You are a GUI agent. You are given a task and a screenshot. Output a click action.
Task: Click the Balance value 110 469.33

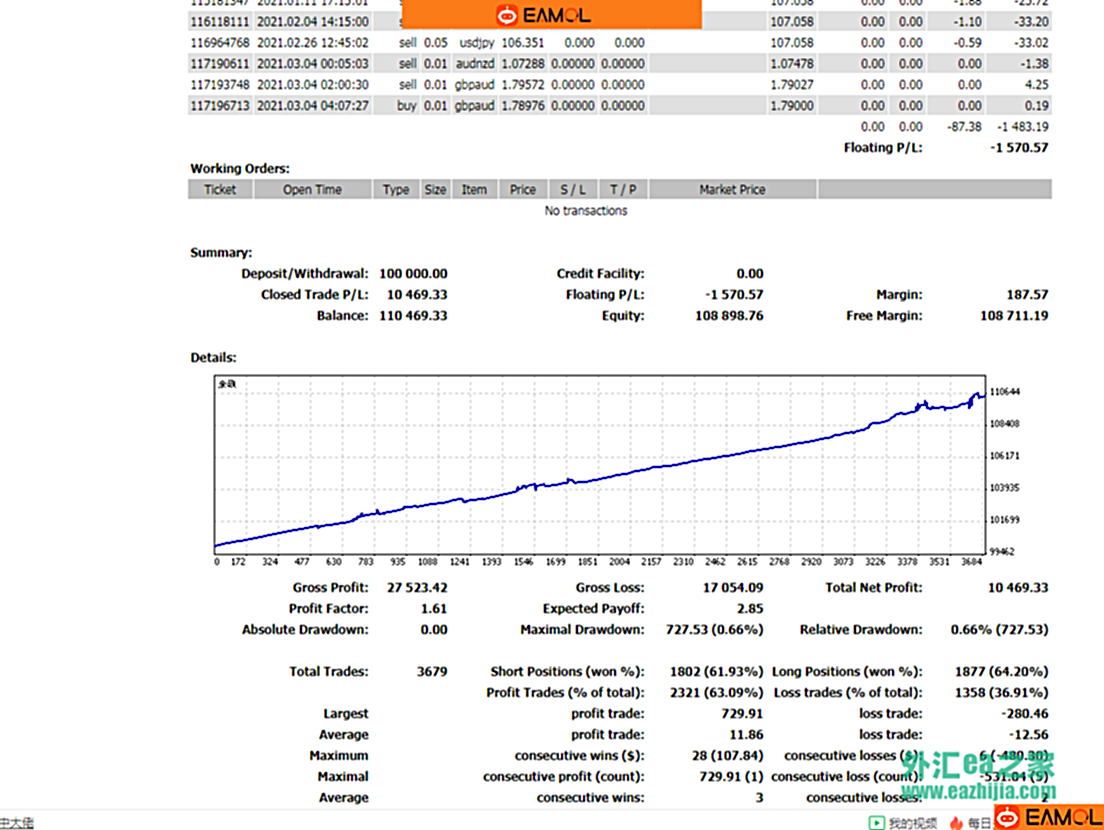[x=413, y=316]
